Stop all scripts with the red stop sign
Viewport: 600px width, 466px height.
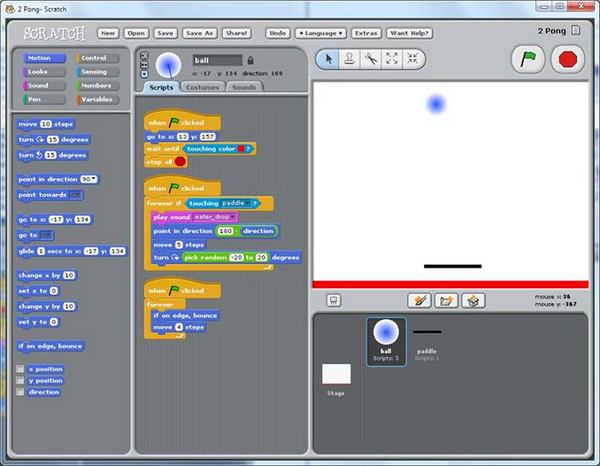567,59
